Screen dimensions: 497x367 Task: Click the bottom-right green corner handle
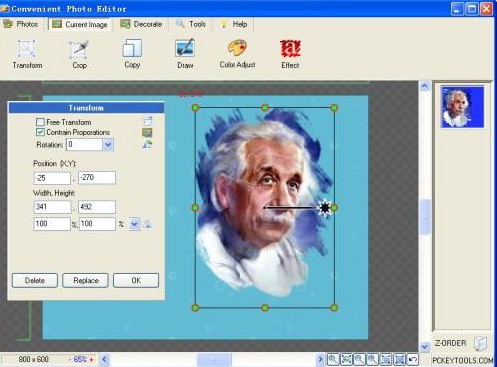(x=334, y=308)
